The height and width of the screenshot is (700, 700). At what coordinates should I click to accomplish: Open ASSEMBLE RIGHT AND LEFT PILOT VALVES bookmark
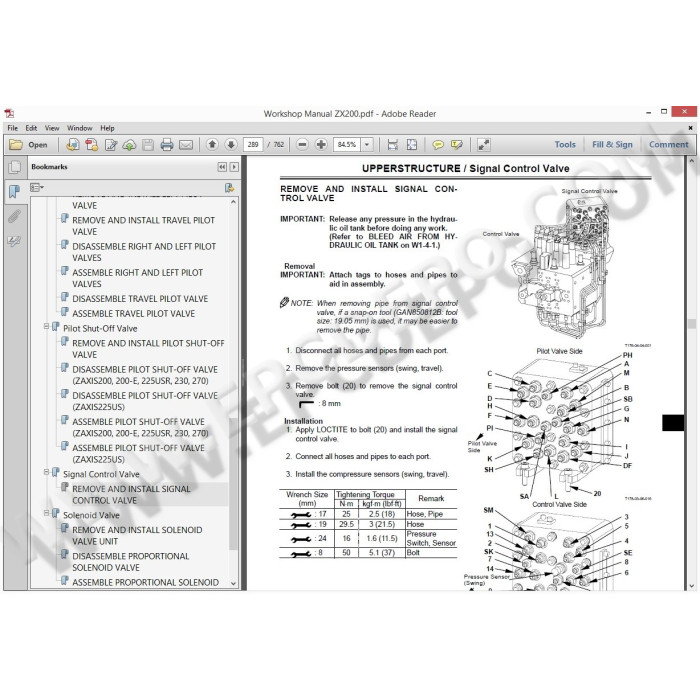[138, 278]
